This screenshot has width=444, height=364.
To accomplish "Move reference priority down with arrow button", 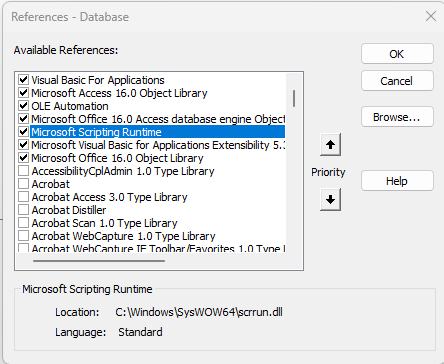I will 330,199.
